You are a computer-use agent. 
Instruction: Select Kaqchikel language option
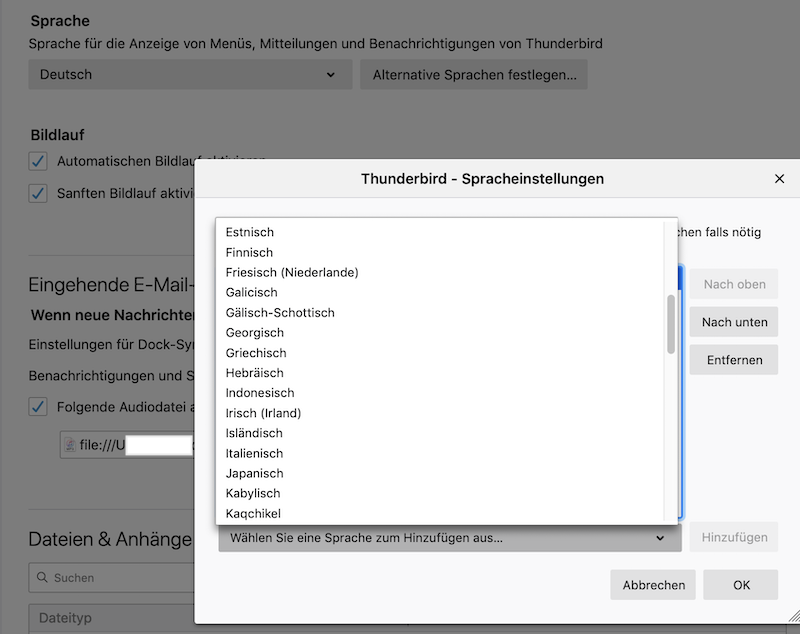pyautogui.click(x=440, y=514)
